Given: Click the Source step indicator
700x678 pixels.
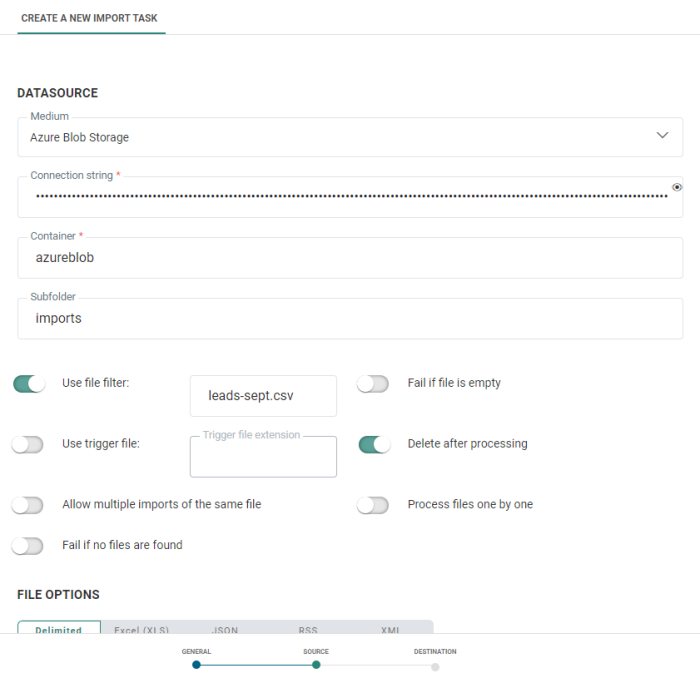Looking at the screenshot, I should coord(316,665).
